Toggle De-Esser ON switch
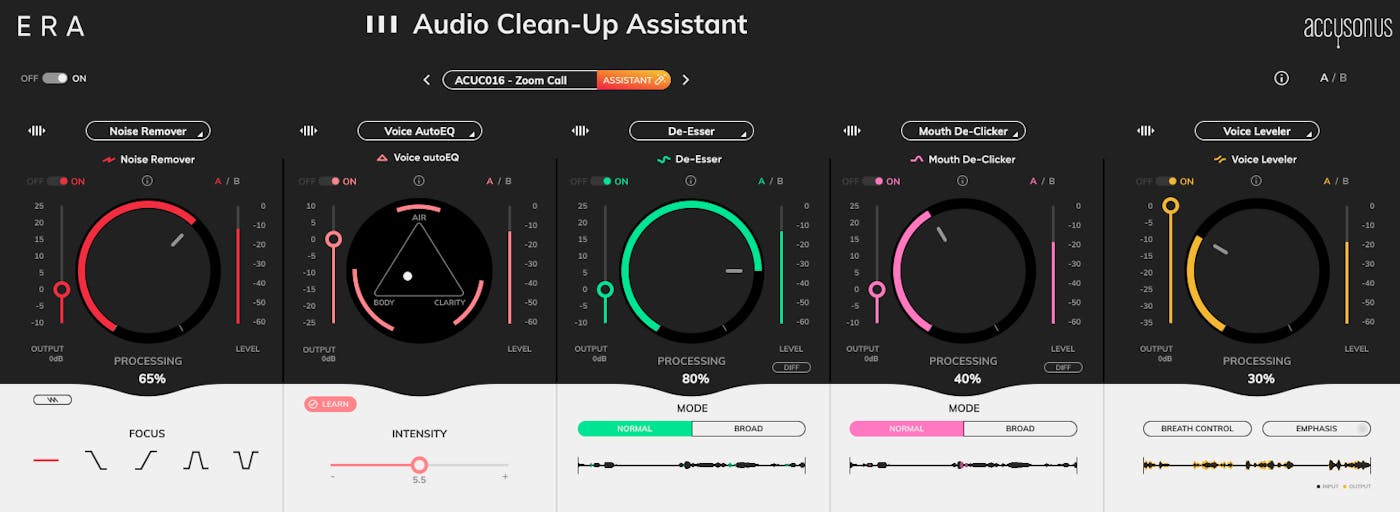This screenshot has width=1400, height=512. pos(601,181)
